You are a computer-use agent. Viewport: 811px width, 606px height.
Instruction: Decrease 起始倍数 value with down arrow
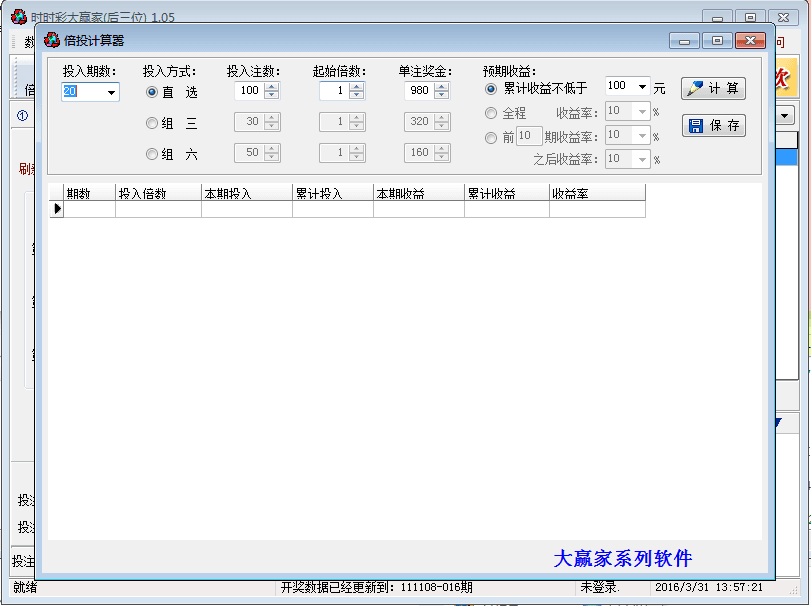point(357,95)
